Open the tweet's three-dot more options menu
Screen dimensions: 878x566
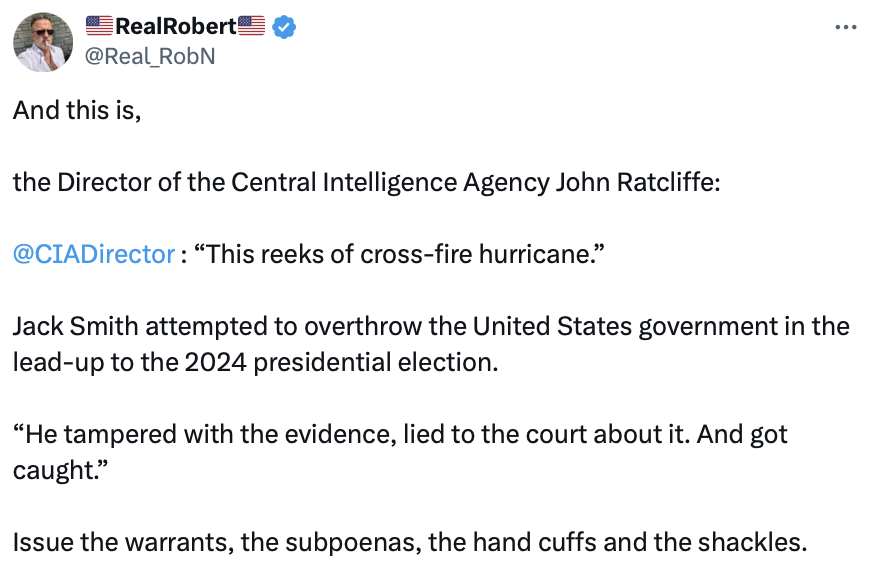click(x=846, y=27)
